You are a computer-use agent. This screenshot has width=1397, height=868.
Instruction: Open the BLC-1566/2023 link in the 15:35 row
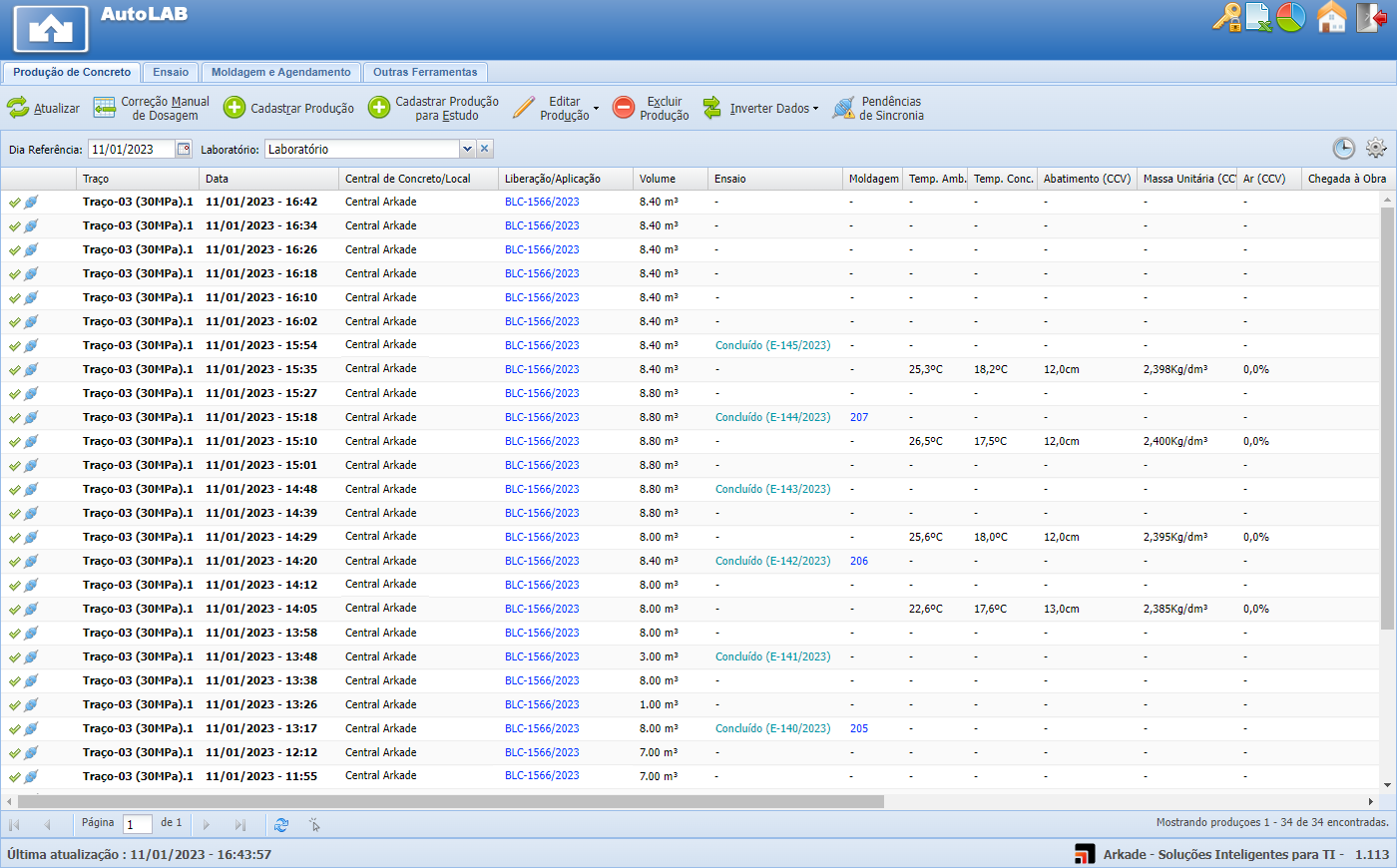tap(542, 369)
